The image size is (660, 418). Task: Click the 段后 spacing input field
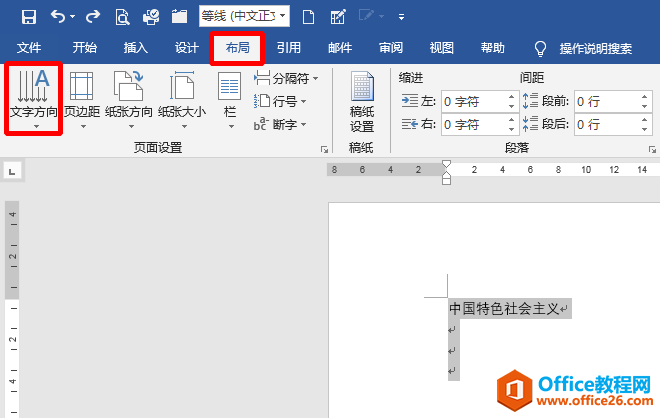(607, 125)
